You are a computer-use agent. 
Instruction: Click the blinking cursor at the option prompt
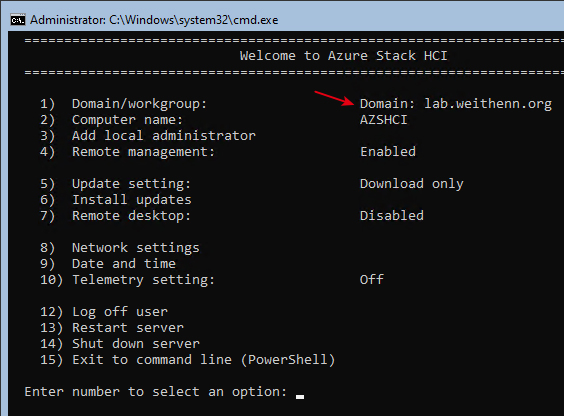pyautogui.click(x=300, y=397)
